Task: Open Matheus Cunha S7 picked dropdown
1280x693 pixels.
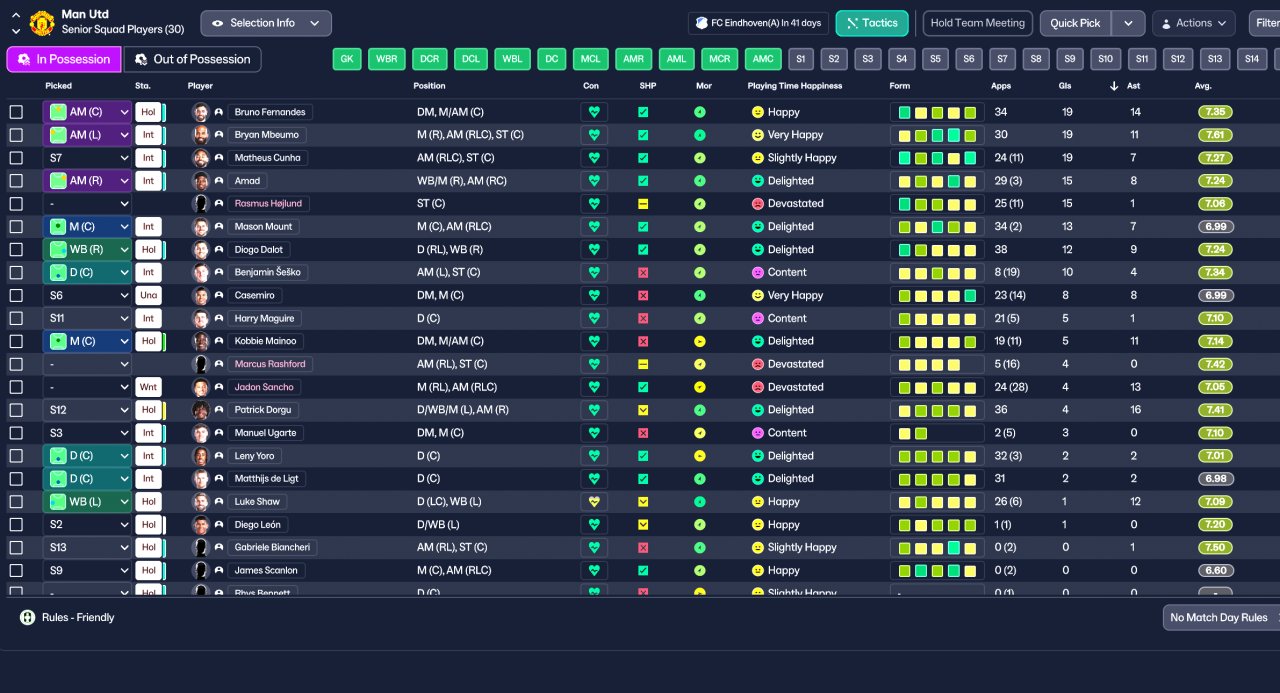Action: 88,158
